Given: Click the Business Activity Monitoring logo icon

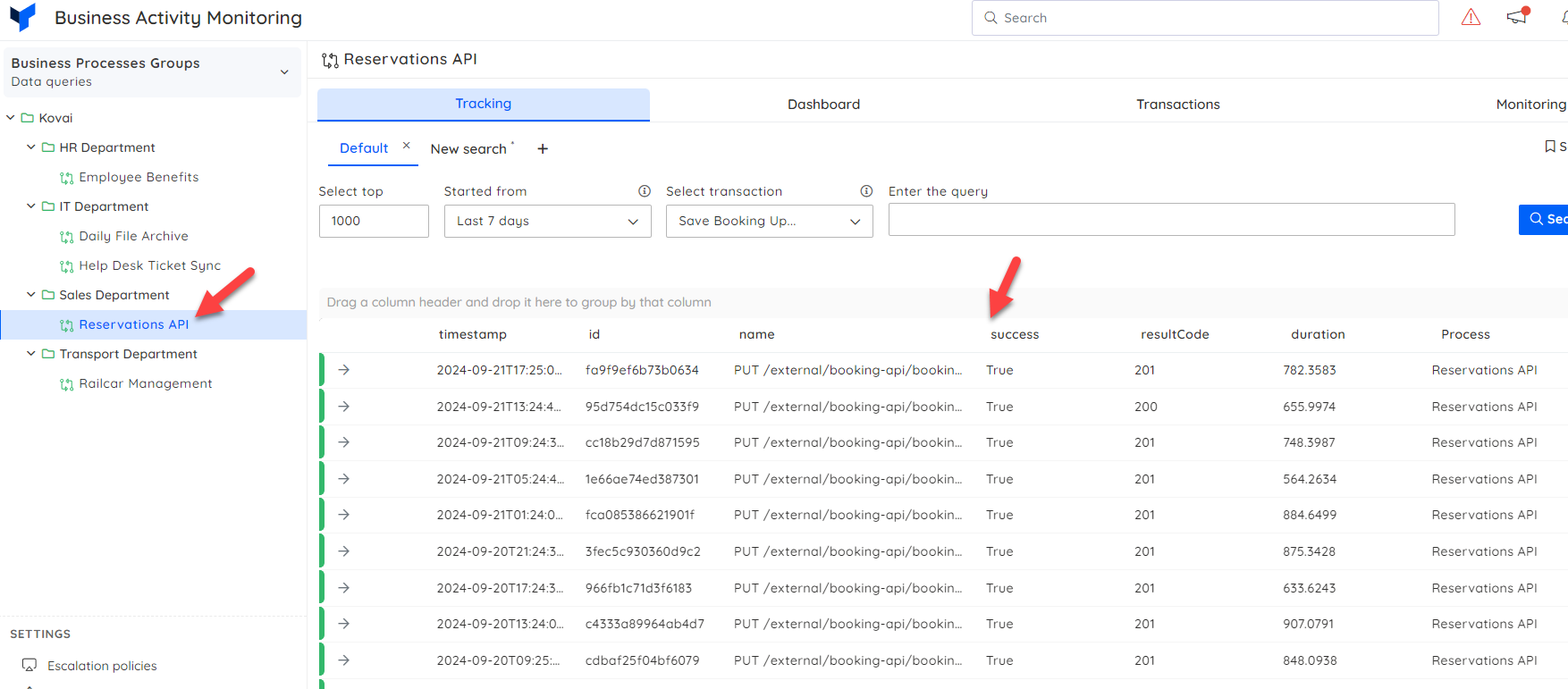Looking at the screenshot, I should (22, 17).
